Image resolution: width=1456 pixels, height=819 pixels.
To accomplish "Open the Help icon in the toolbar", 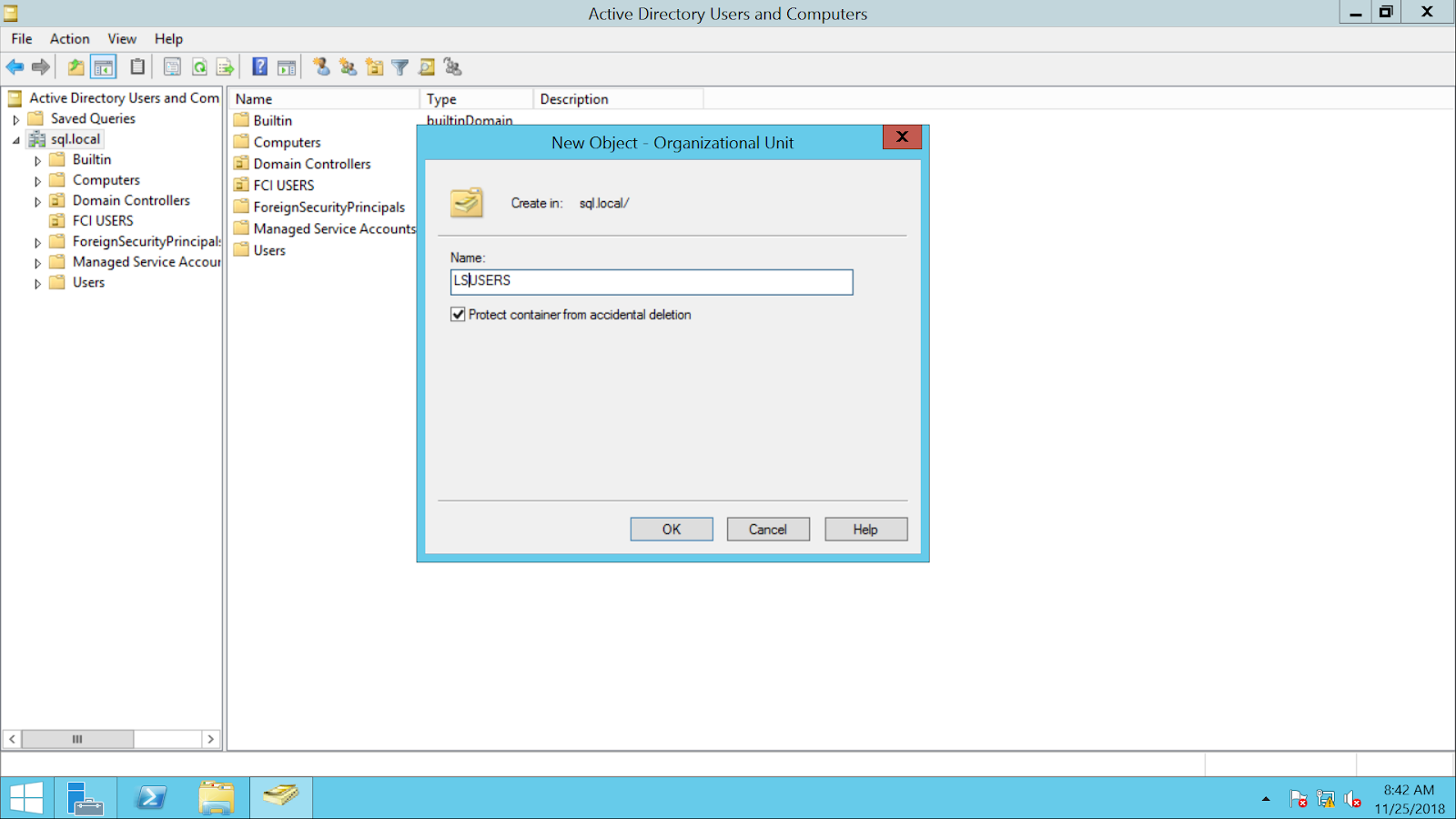I will [259, 66].
